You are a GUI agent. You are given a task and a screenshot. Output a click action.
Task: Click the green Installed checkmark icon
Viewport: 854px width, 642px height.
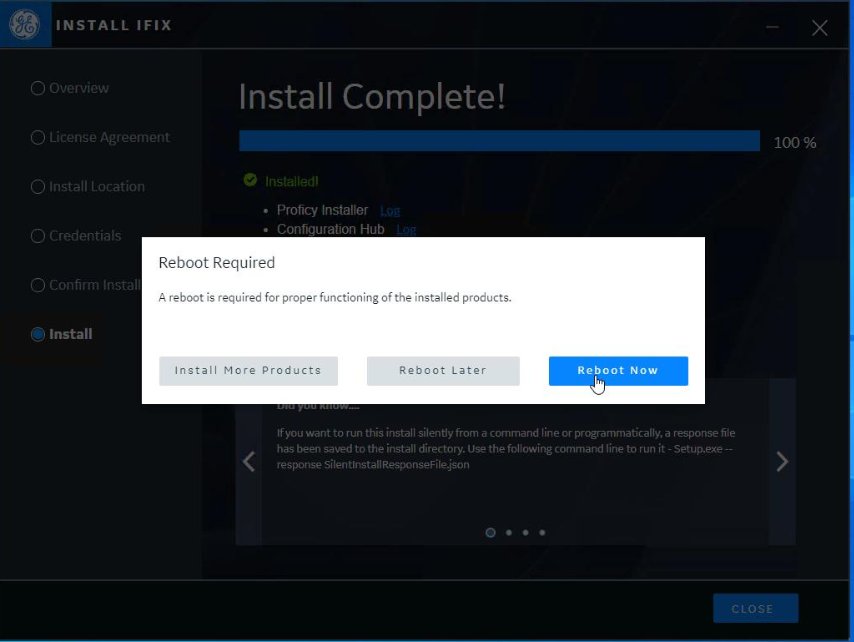250,180
